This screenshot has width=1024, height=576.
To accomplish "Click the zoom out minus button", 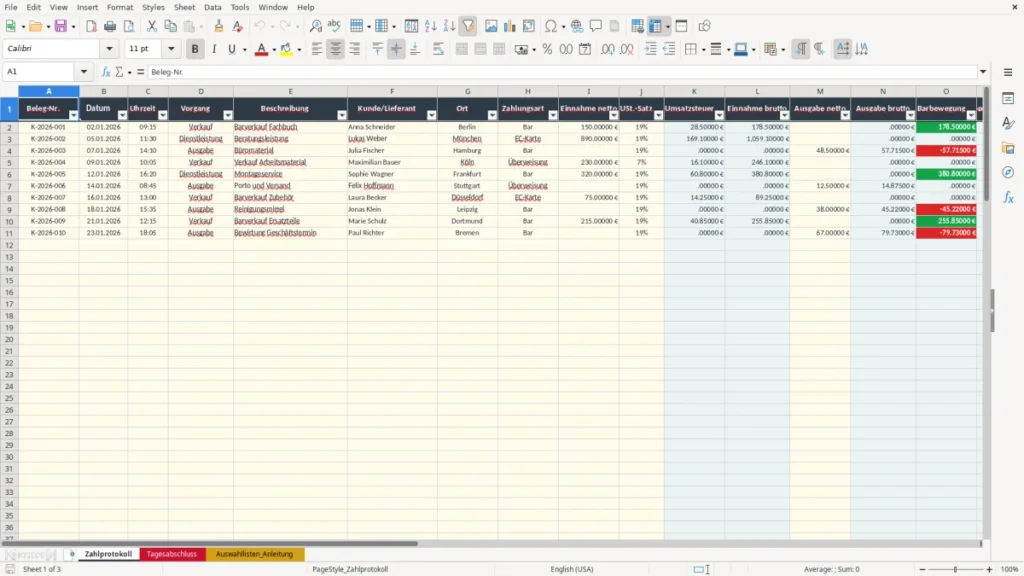I will (x=922, y=569).
